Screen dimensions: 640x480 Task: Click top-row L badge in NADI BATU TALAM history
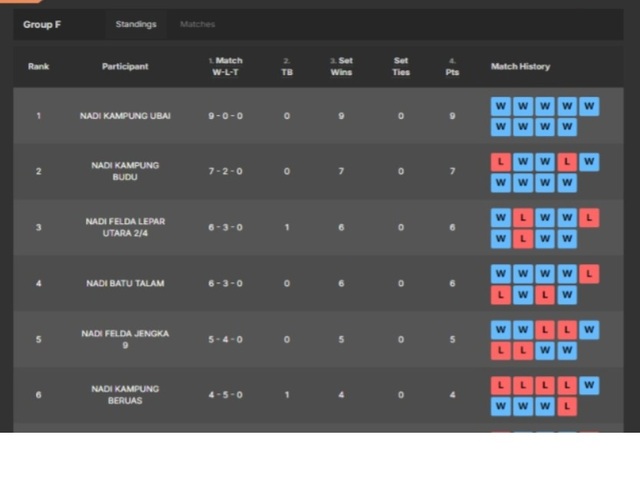pyautogui.click(x=589, y=273)
